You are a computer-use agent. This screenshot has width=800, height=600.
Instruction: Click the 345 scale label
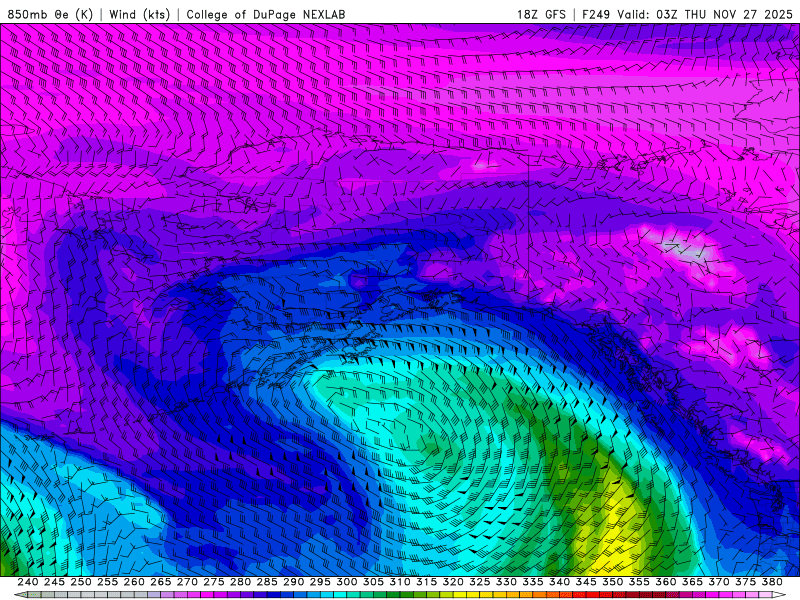click(586, 582)
